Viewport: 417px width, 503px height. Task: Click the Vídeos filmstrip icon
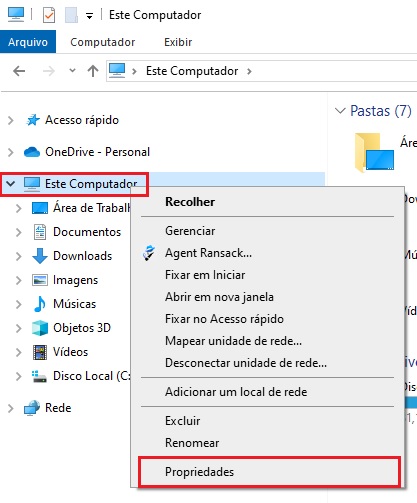coord(40,352)
